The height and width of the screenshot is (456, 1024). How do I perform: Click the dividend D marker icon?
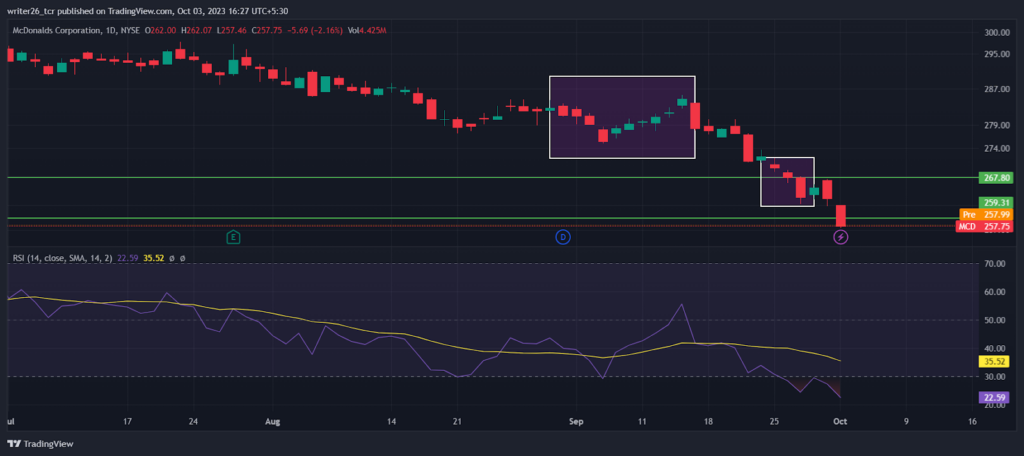[563, 237]
